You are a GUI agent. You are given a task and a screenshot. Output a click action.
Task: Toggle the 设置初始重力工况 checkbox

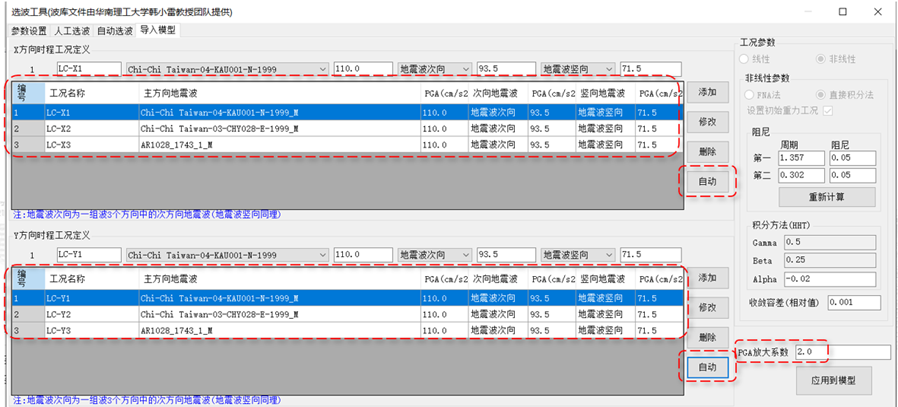[x=827, y=110]
